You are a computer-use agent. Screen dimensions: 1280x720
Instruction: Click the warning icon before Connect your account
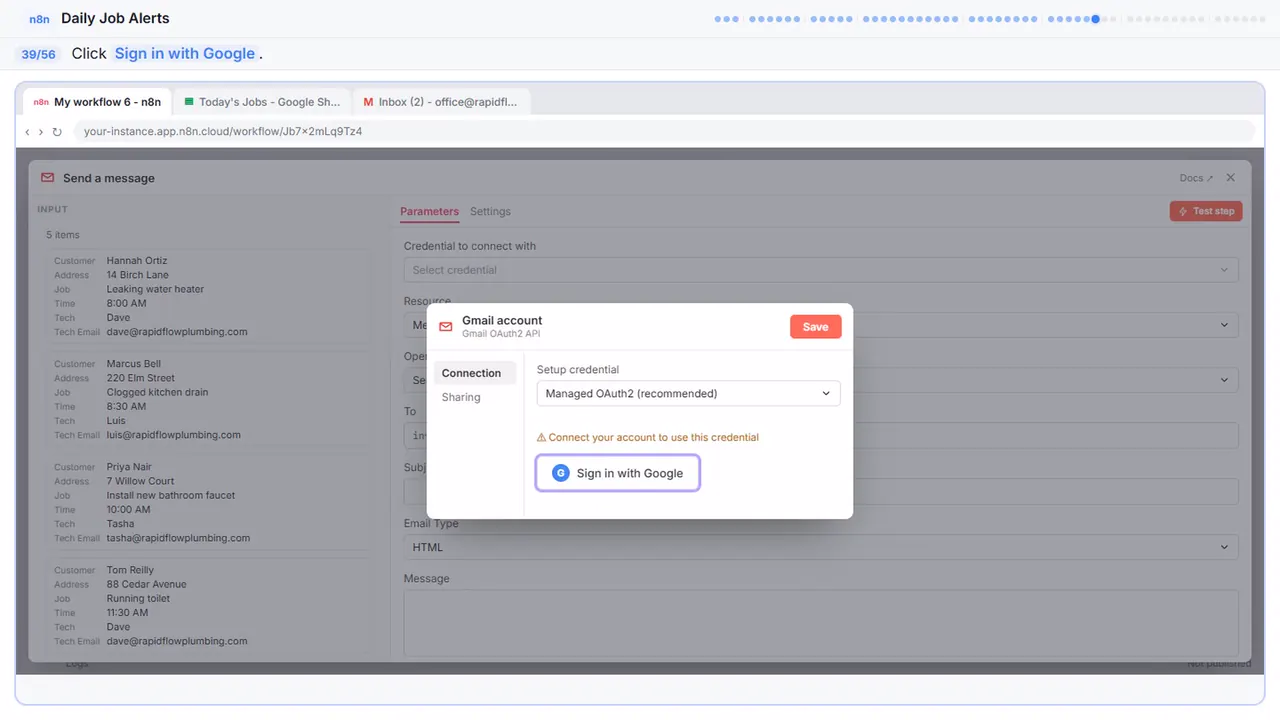coord(541,437)
